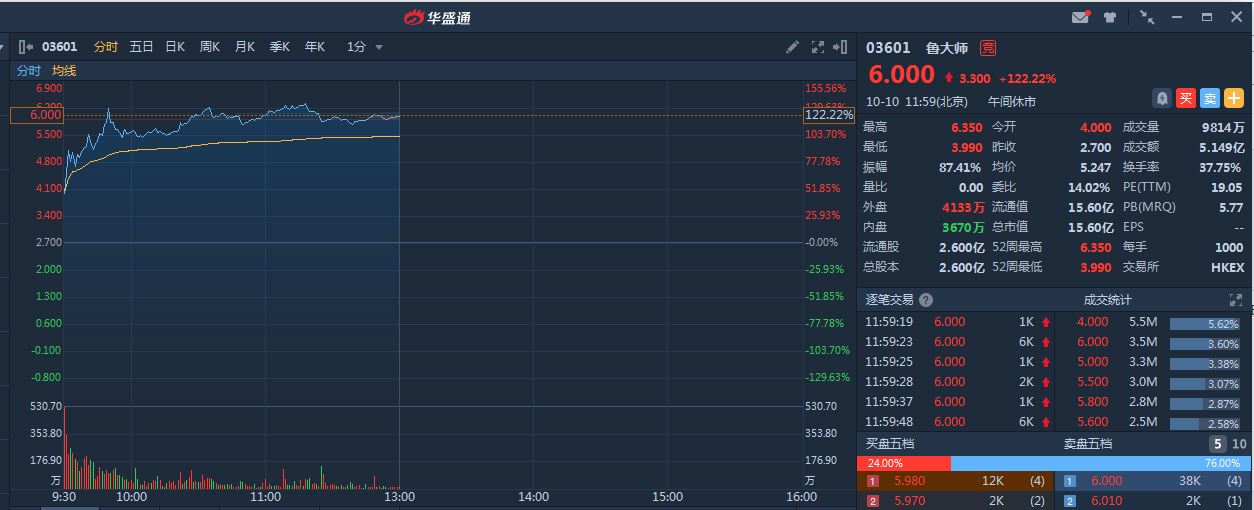The height and width of the screenshot is (510, 1254).
Task: Add stock to watchlist with plus icon
Action: (1233, 98)
